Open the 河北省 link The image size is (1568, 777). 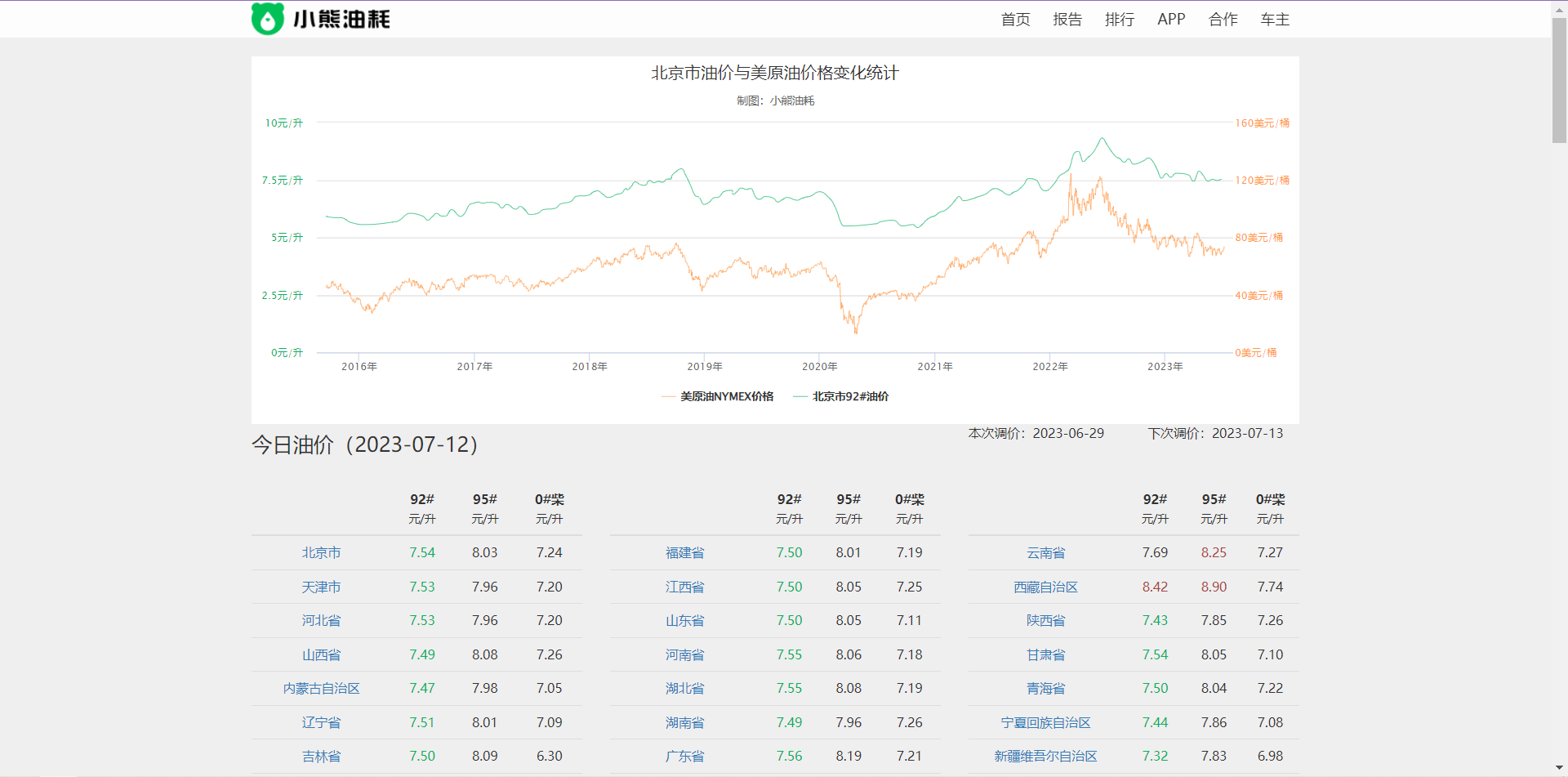321,620
